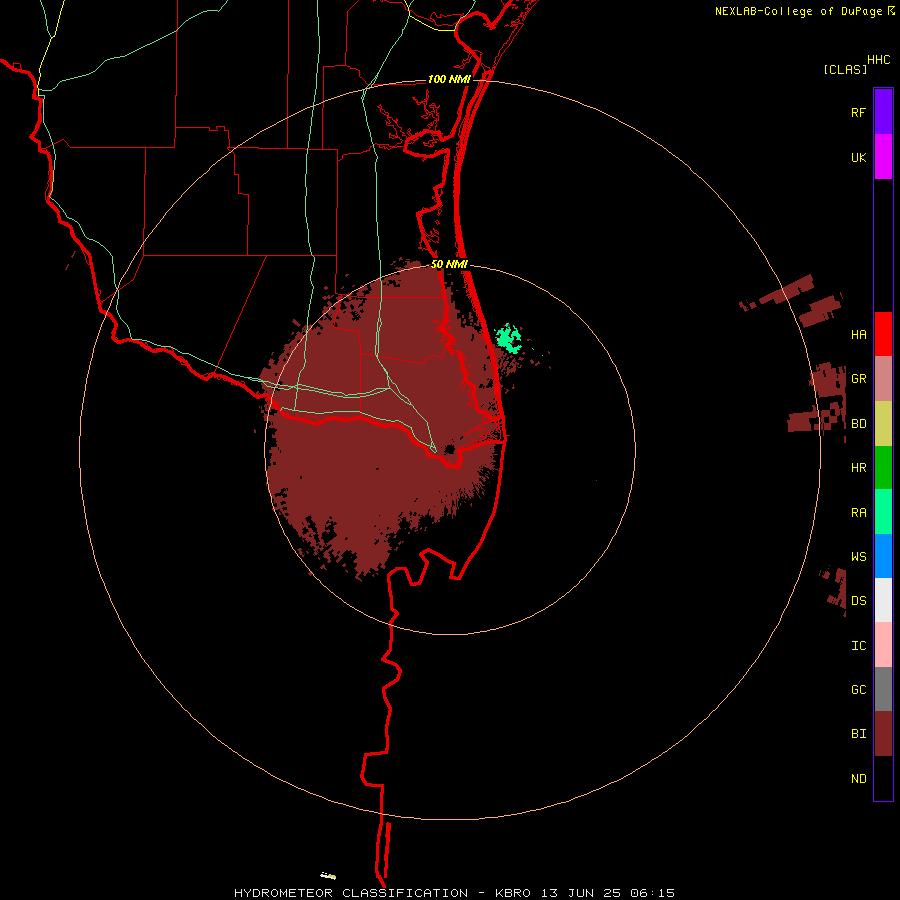This screenshot has height=900, width=900.
Task: Click the HR green legend swatch
Action: point(883,468)
